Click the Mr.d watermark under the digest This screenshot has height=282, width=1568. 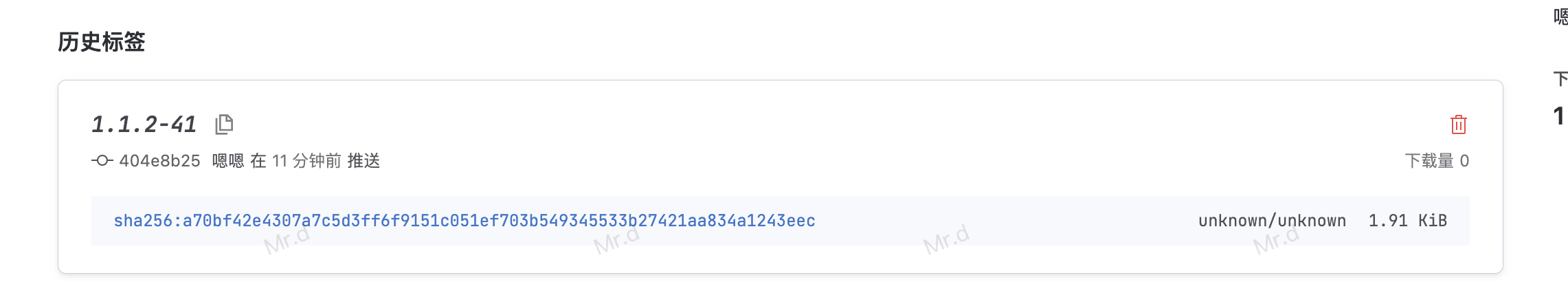coord(287,239)
